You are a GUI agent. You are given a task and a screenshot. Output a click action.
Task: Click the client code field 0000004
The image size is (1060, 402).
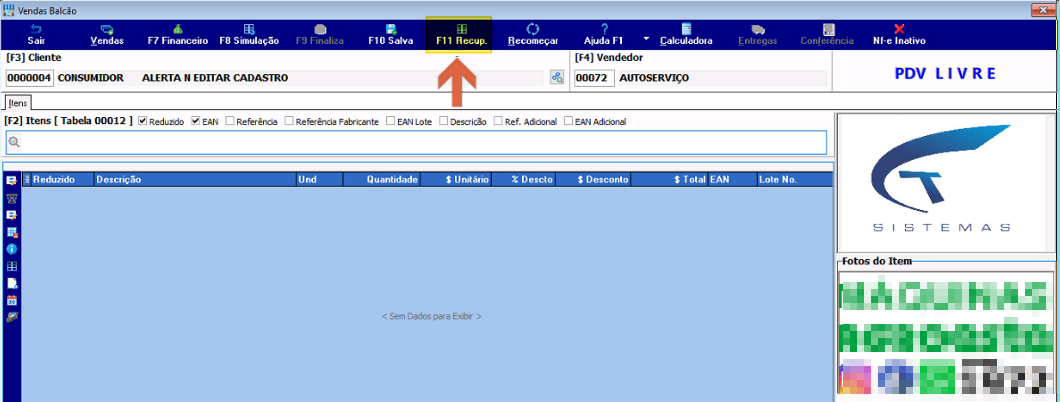point(29,78)
